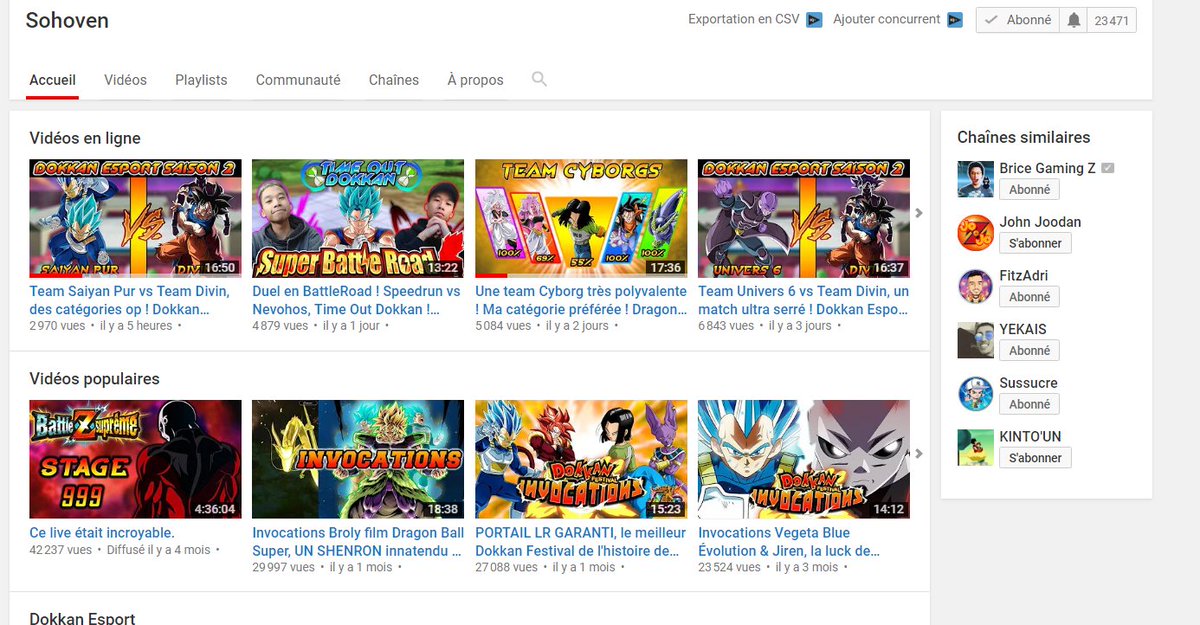Toggle Abonné button under Brice Gaming Z

[x=1029, y=190]
